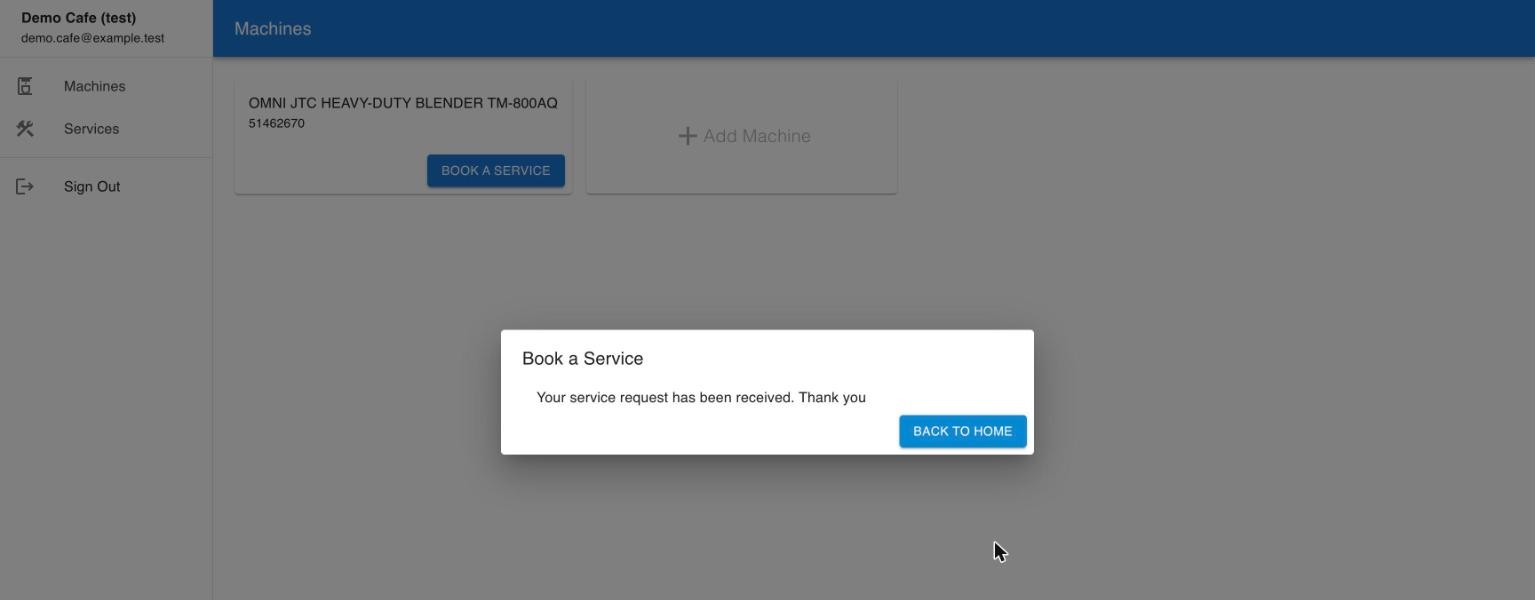The image size is (1535, 600).
Task: Click the plus icon on Add Machine
Action: click(687, 136)
